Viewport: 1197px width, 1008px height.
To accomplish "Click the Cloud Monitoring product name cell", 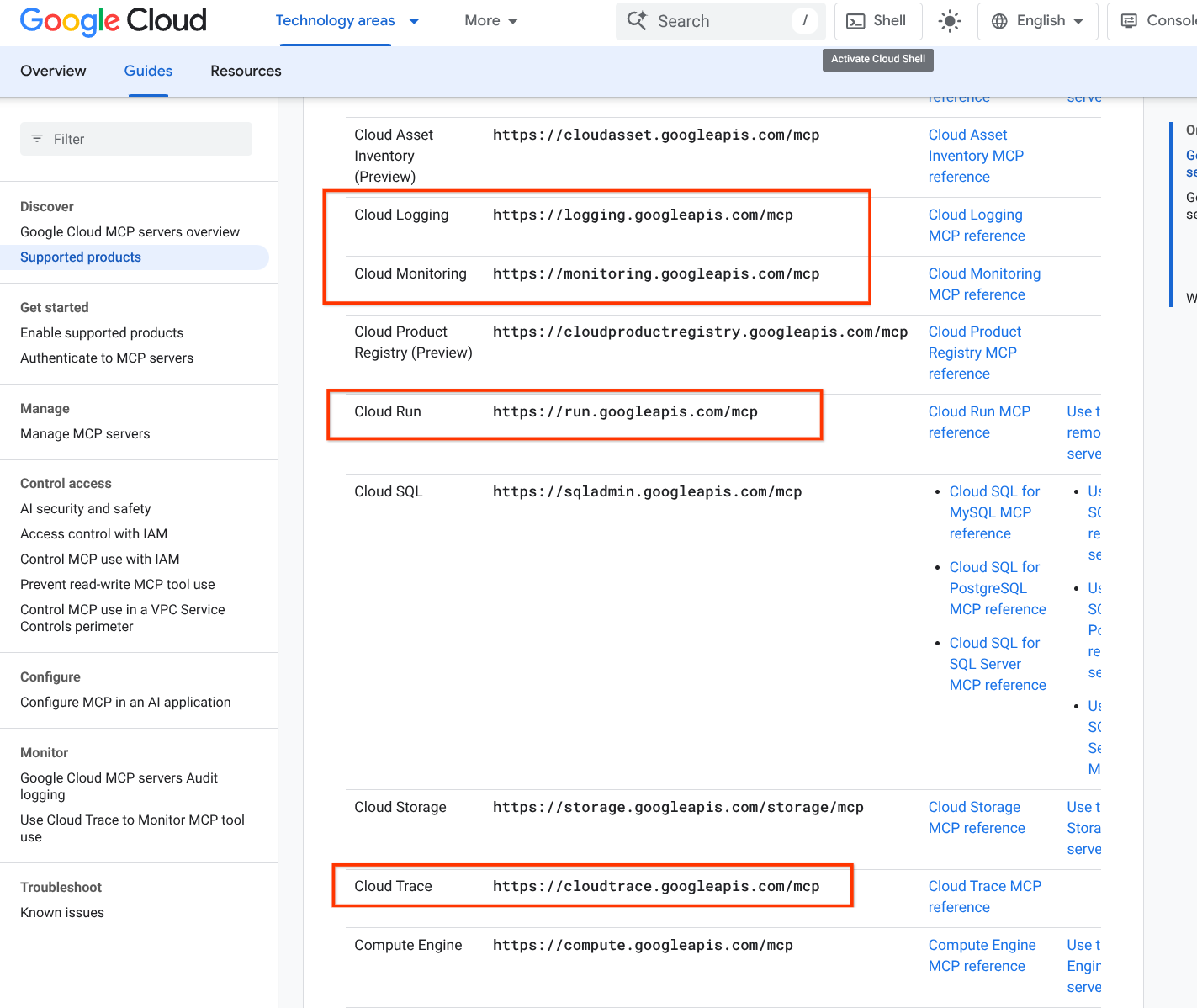I will 410,273.
